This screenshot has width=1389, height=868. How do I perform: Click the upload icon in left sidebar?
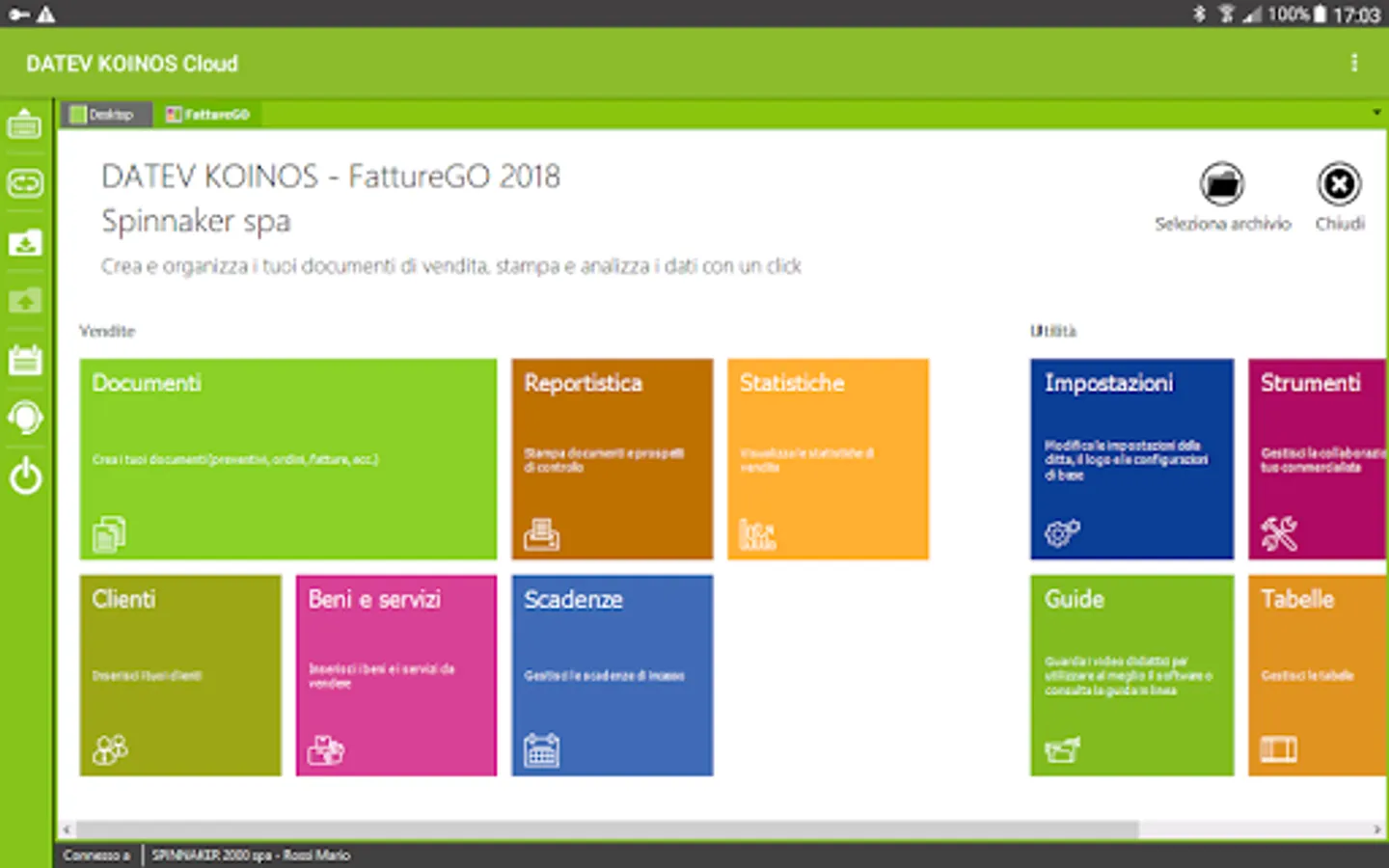[25, 301]
